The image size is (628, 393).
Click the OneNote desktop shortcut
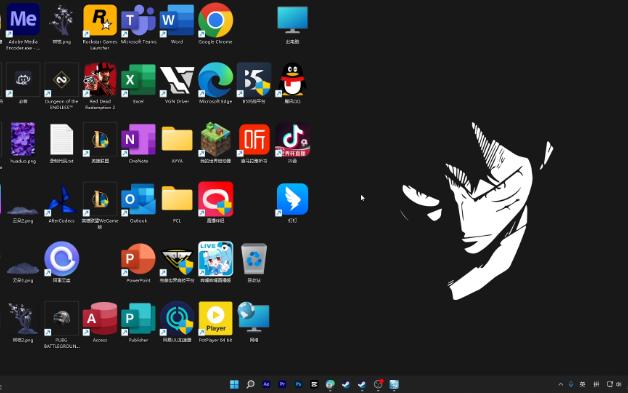[x=138, y=143]
